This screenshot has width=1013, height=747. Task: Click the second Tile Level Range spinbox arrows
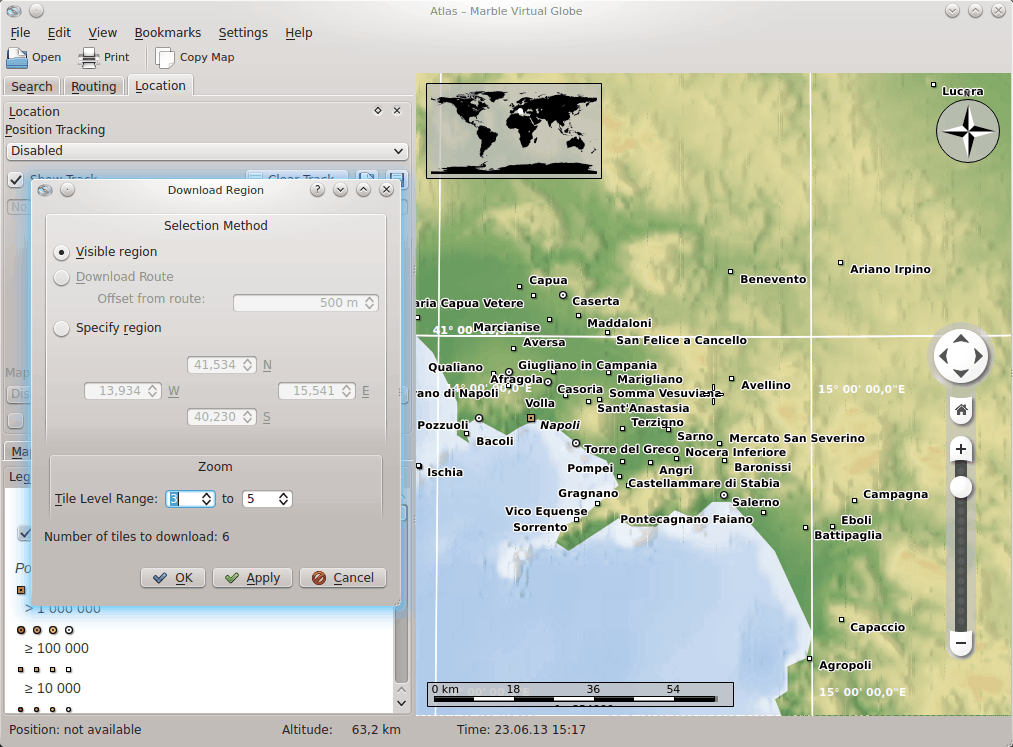284,498
